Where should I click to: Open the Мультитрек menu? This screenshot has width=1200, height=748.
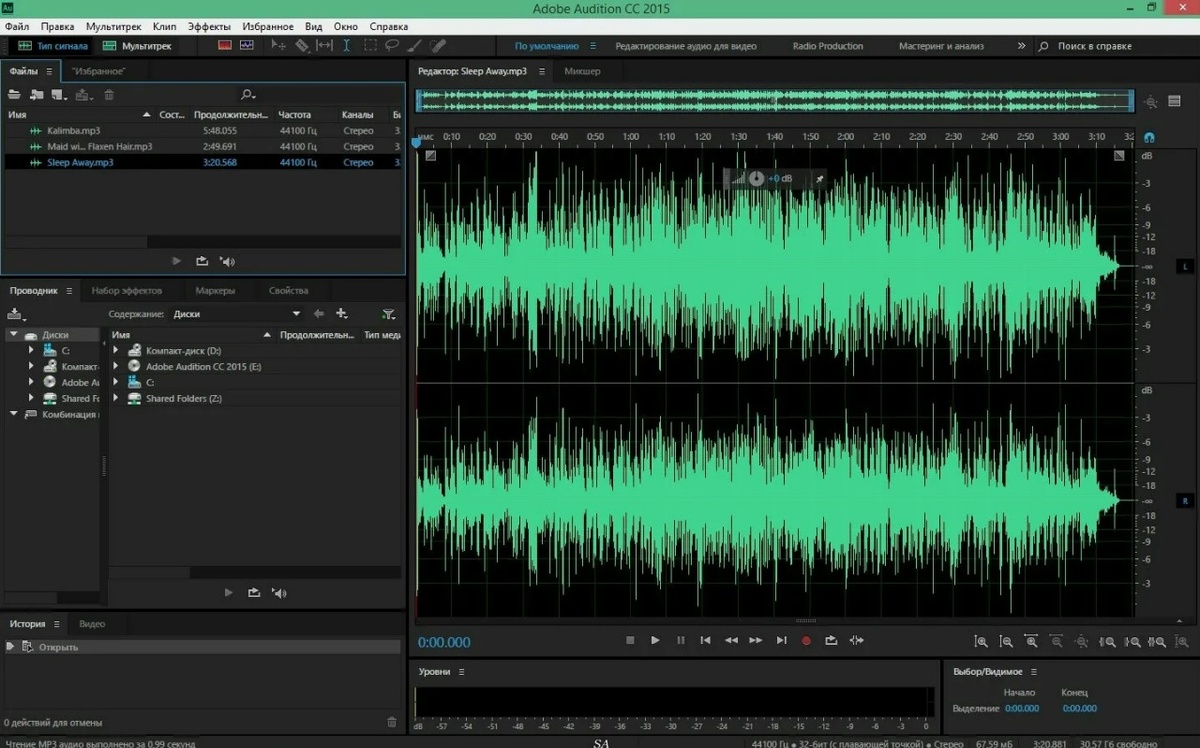coord(113,26)
